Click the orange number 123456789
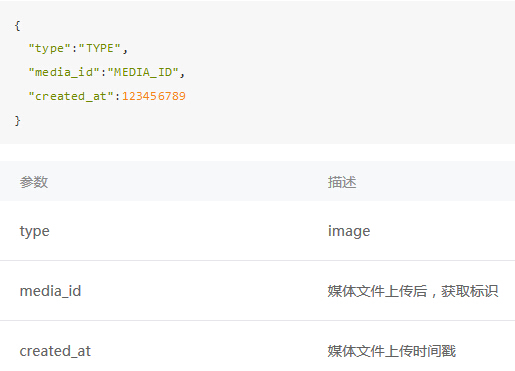The image size is (515, 371). [154, 96]
